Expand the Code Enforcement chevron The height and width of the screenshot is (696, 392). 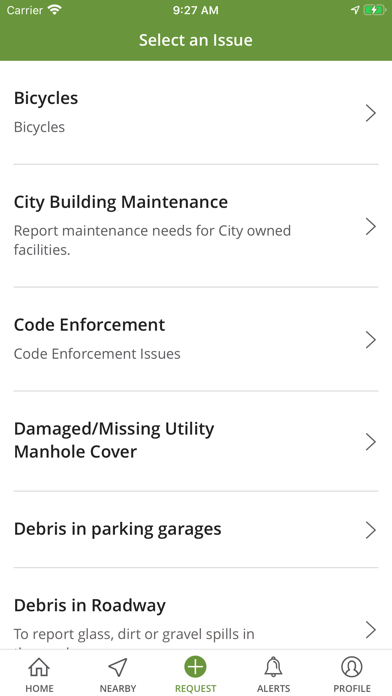[x=371, y=340]
